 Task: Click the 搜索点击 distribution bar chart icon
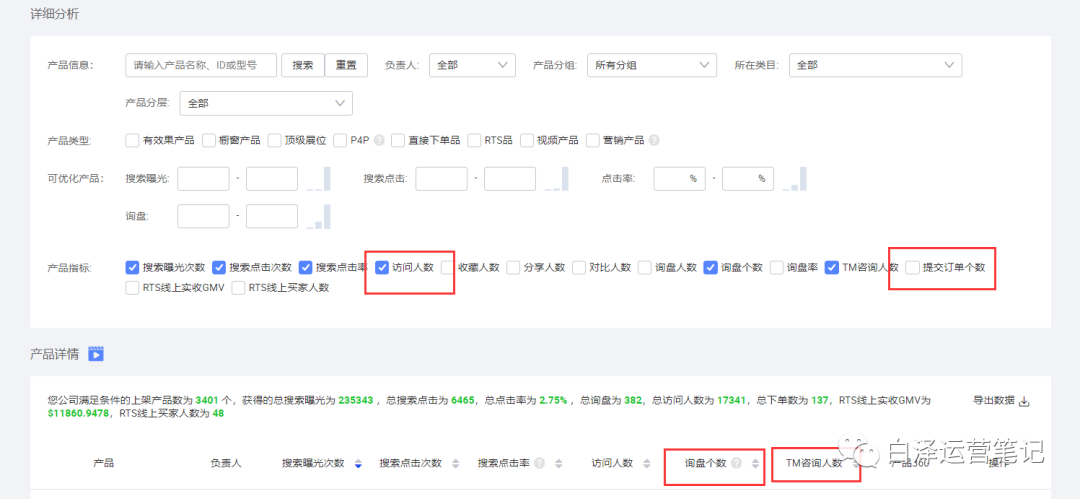(x=557, y=179)
